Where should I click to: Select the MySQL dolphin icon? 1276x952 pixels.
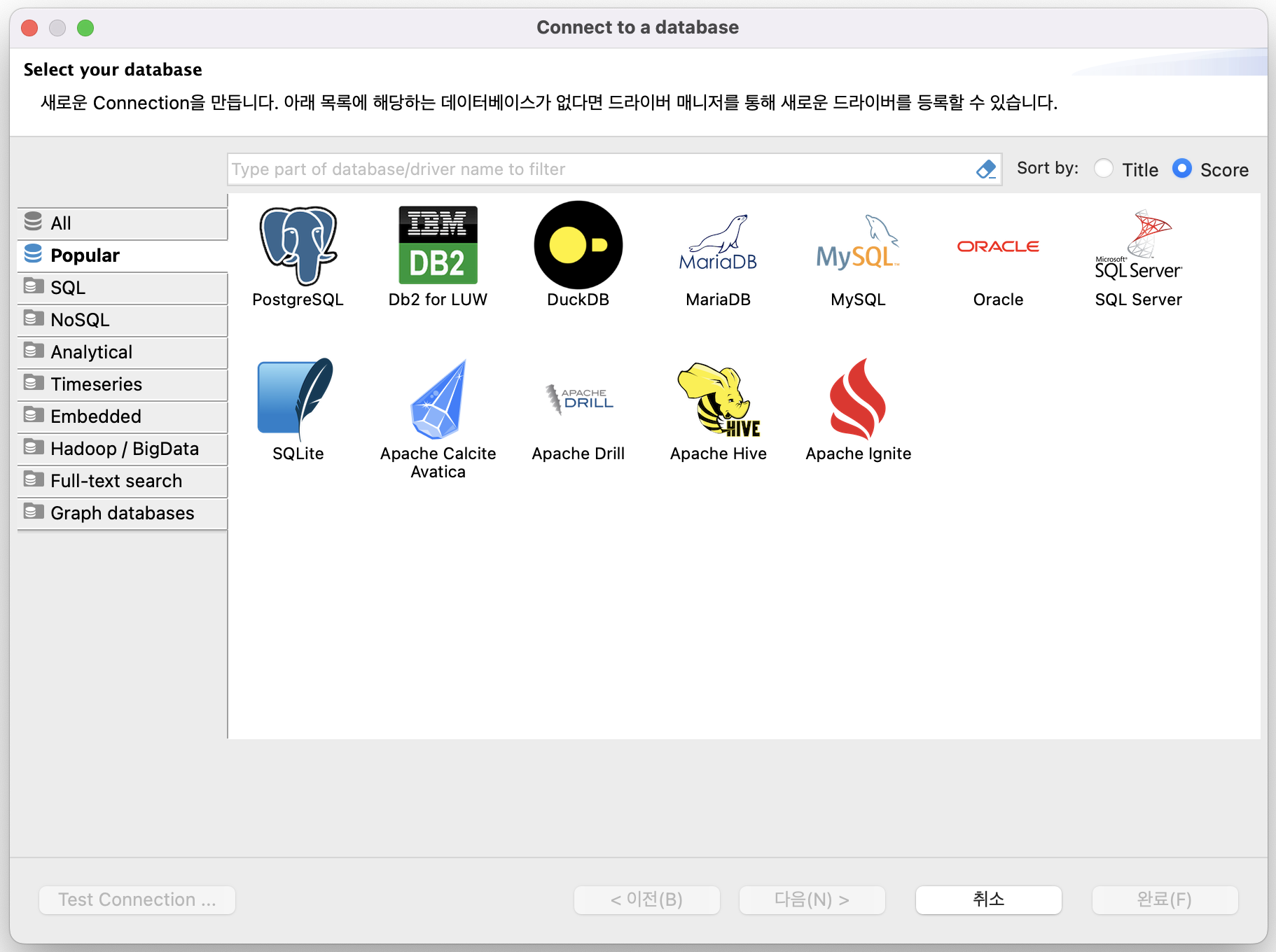click(x=858, y=245)
